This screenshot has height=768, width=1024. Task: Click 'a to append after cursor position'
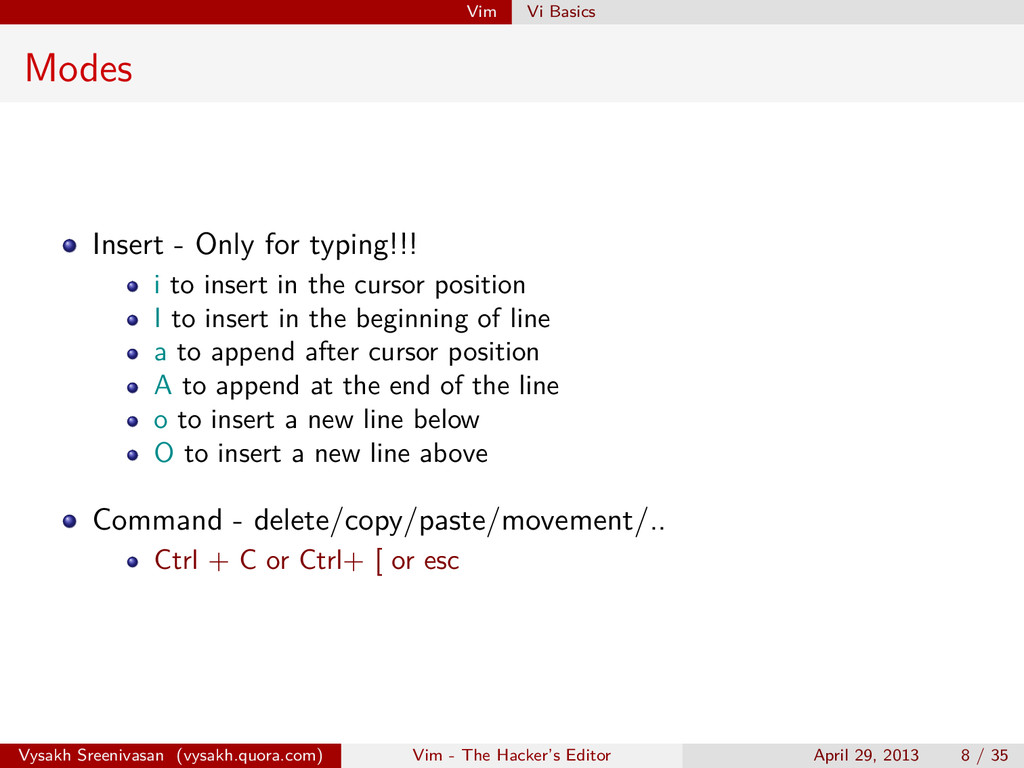[347, 353]
